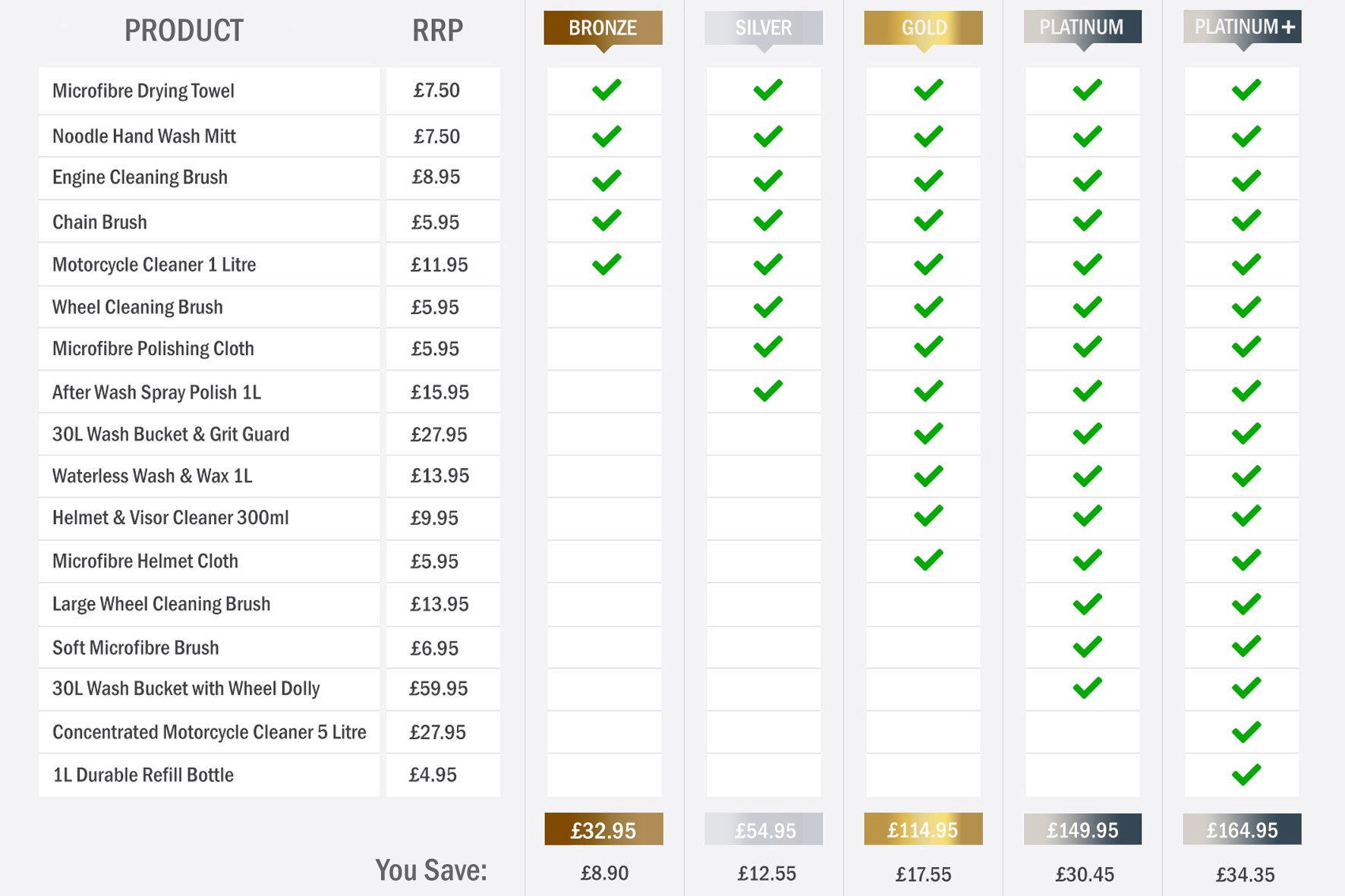Click the Chain Brush product name
The image size is (1345, 896).
(99, 222)
